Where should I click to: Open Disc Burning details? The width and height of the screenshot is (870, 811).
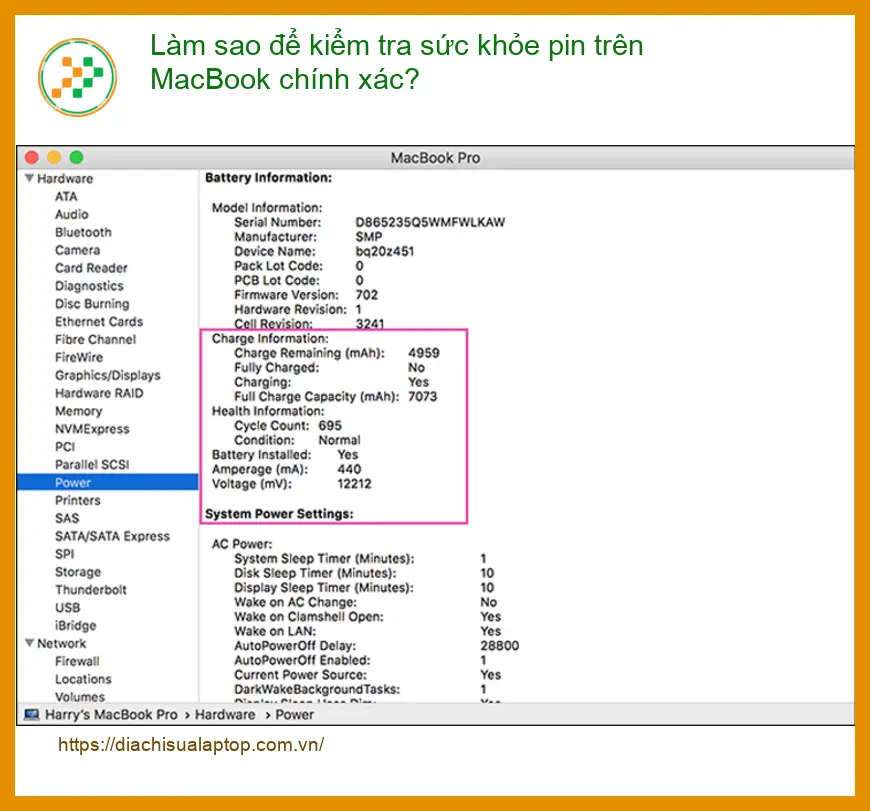pos(92,303)
